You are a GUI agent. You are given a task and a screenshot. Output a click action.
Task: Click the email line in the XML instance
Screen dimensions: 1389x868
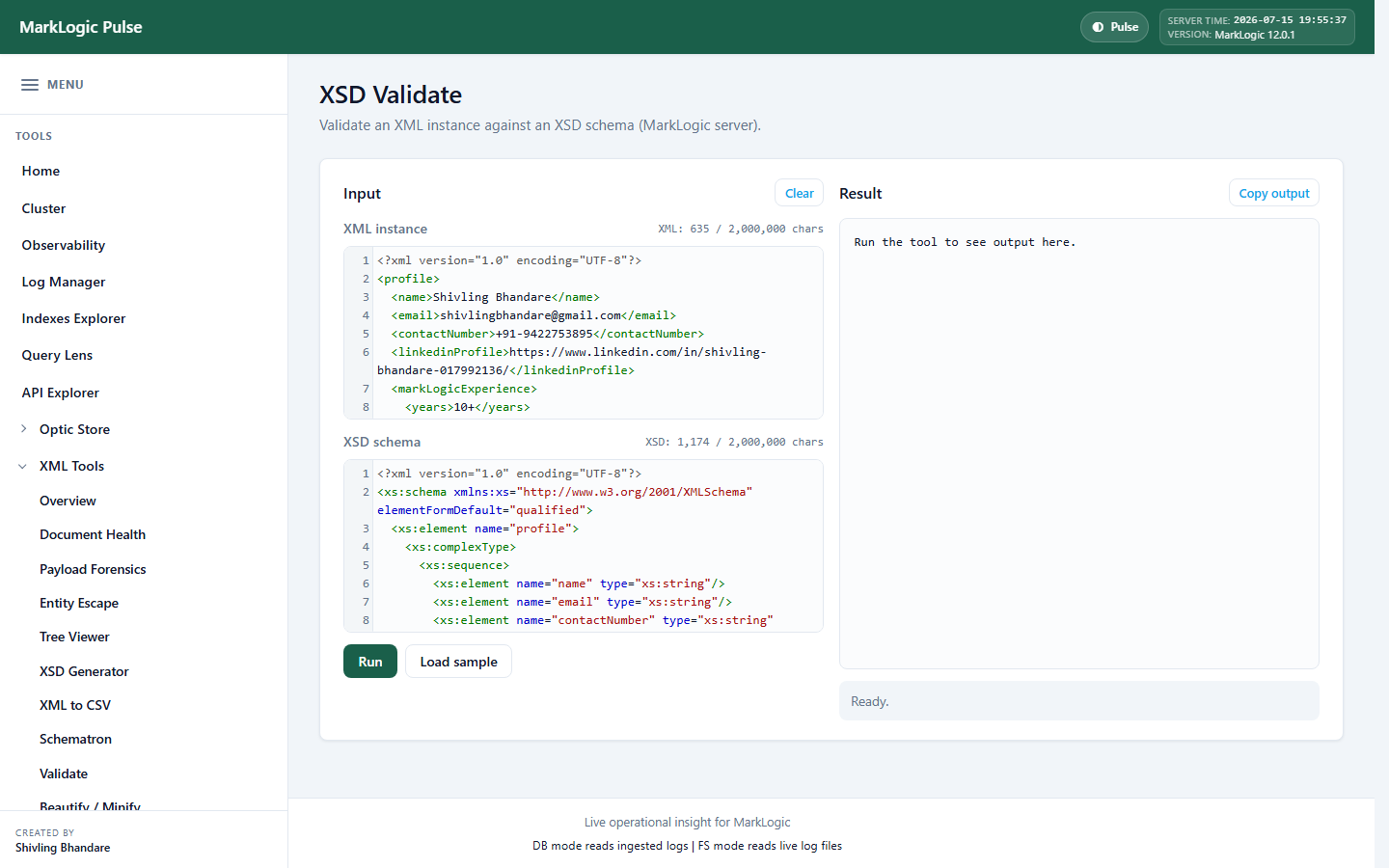[x=533, y=315]
